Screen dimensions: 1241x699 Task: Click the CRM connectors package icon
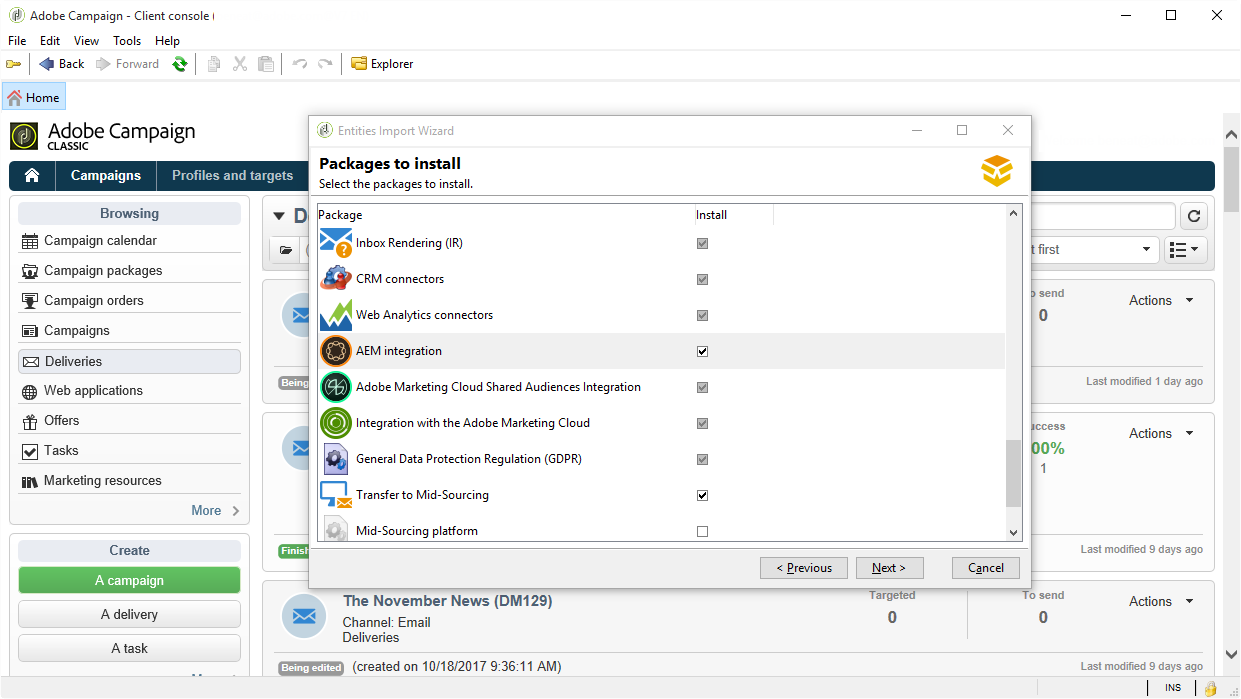[336, 279]
